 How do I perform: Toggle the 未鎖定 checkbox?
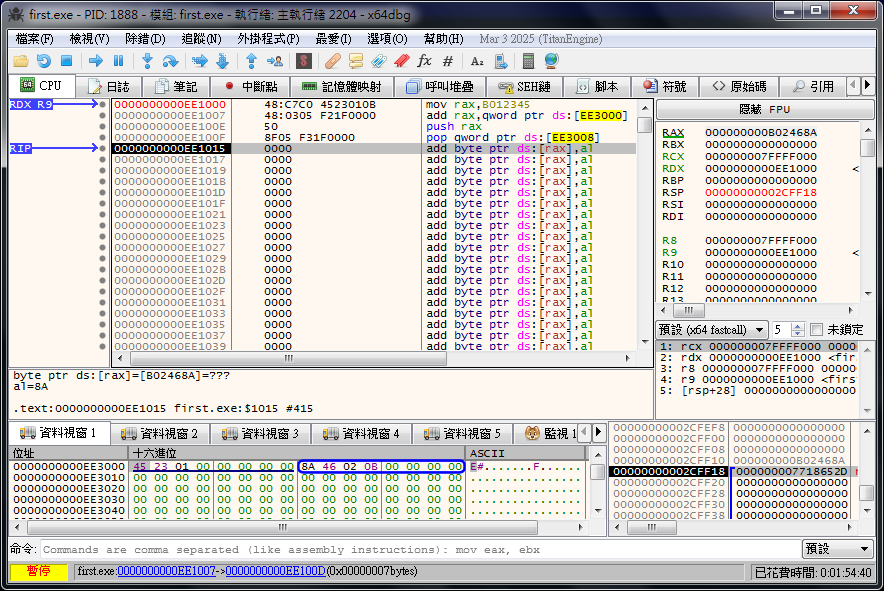[817, 330]
